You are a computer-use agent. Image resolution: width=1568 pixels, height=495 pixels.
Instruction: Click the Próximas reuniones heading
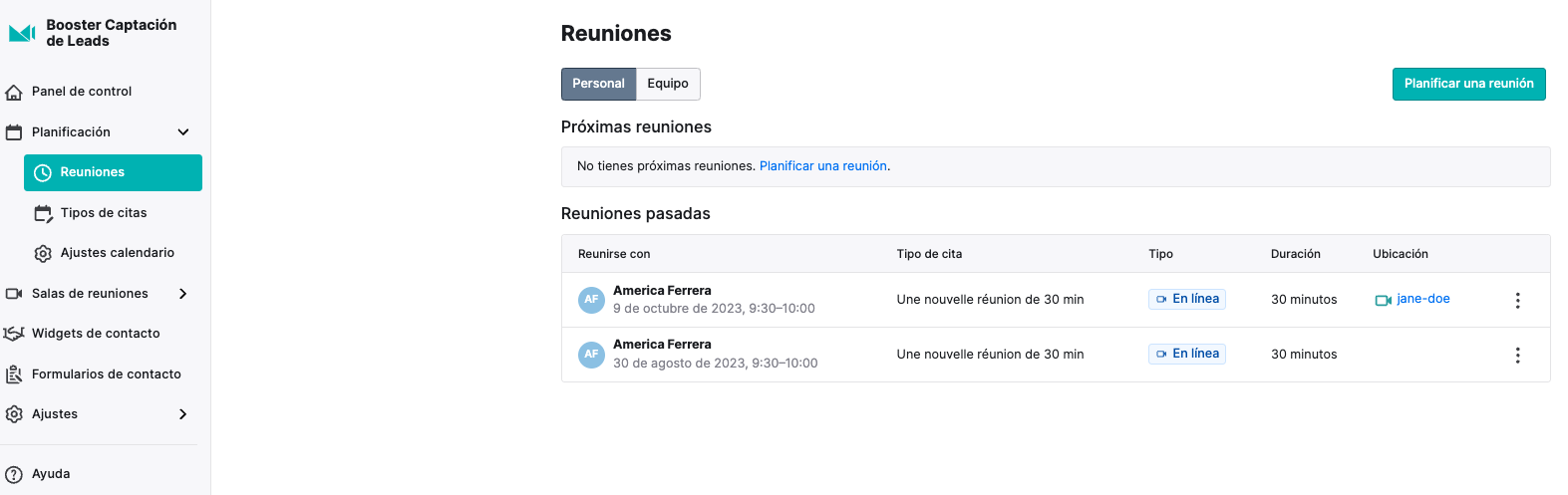(636, 127)
